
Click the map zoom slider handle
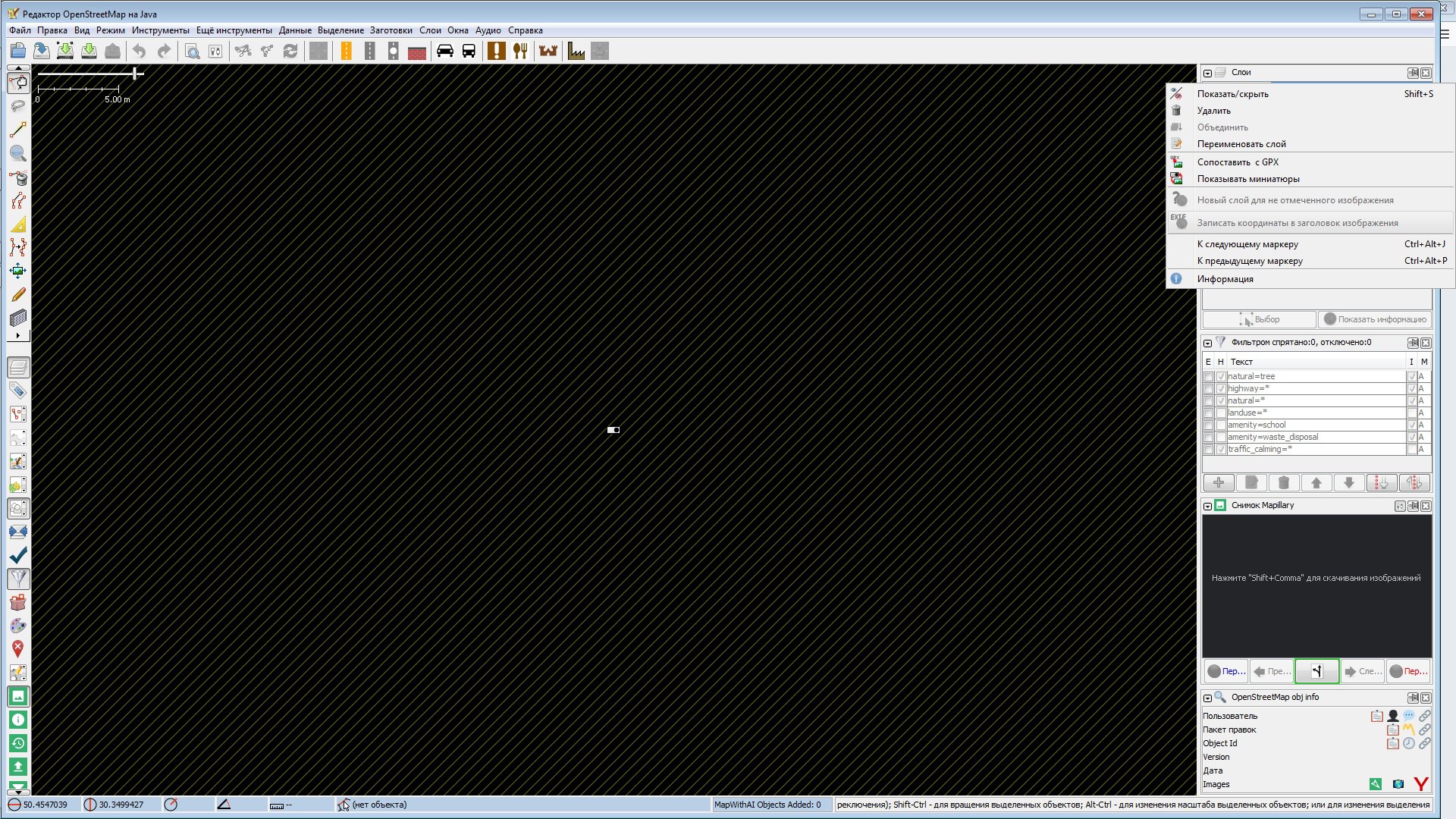[136, 74]
